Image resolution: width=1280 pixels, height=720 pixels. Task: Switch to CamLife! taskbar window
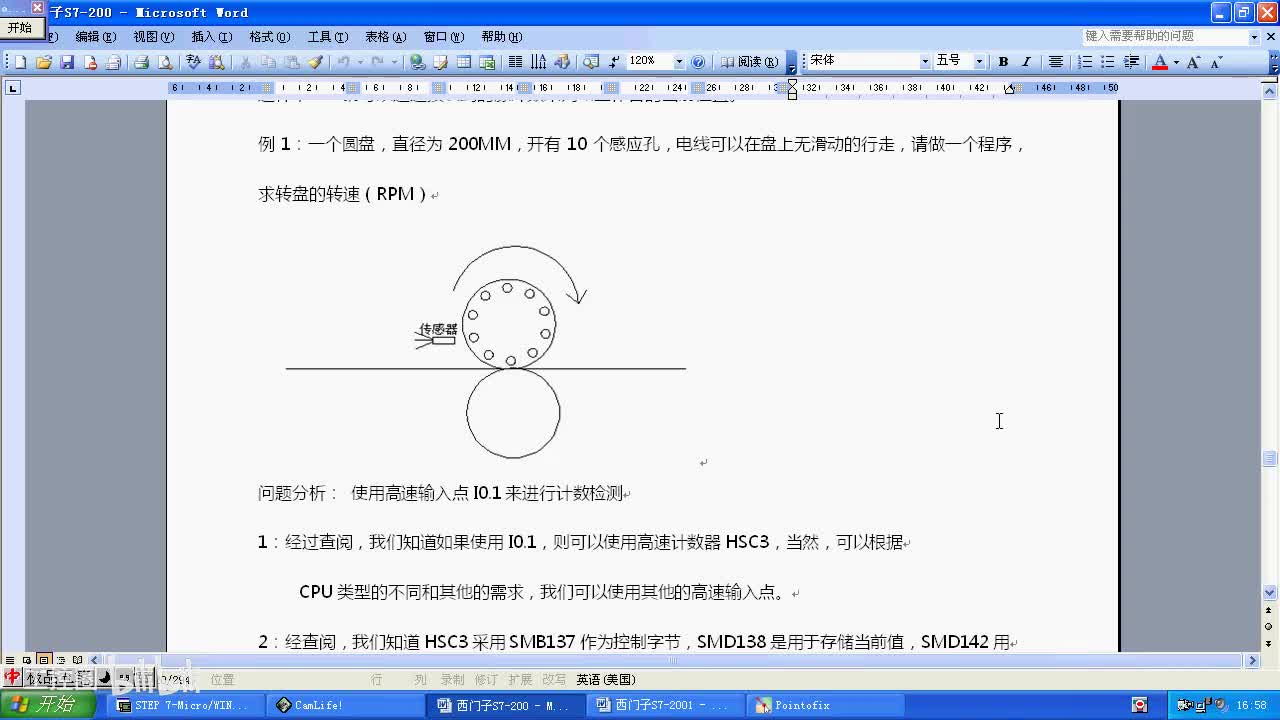pyautogui.click(x=343, y=705)
